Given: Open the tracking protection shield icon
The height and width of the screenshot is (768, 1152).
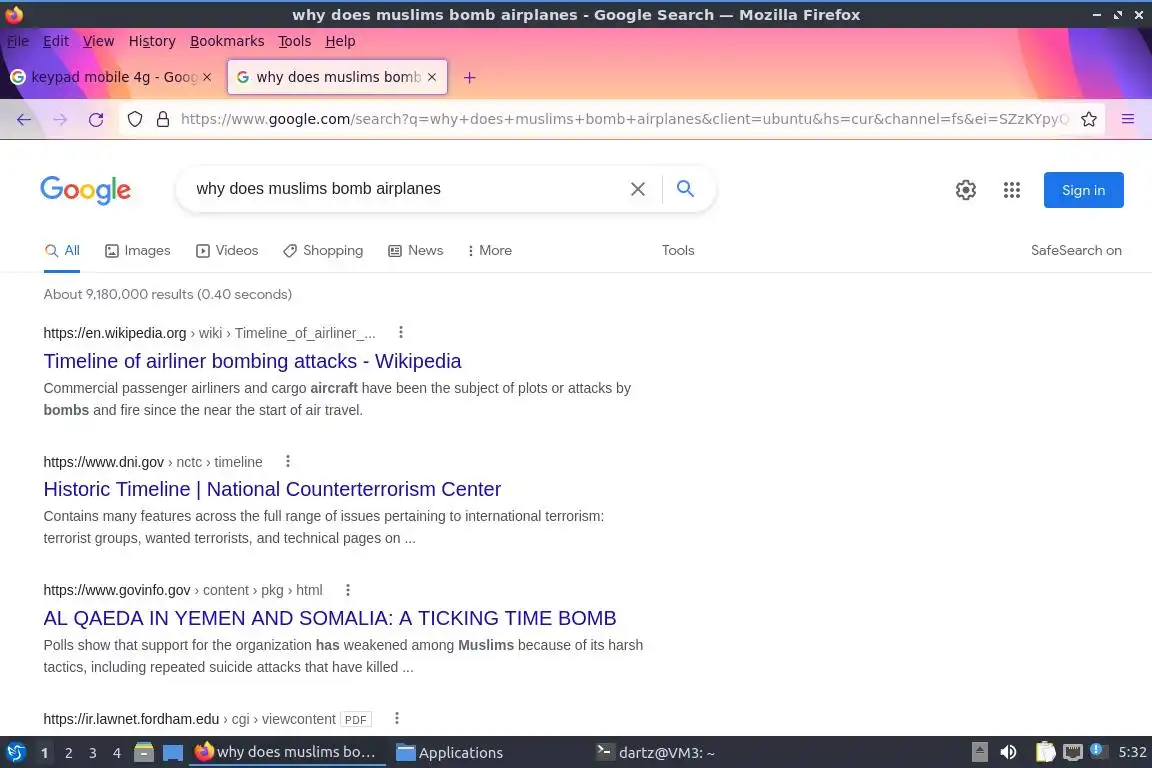Looking at the screenshot, I should point(135,119).
